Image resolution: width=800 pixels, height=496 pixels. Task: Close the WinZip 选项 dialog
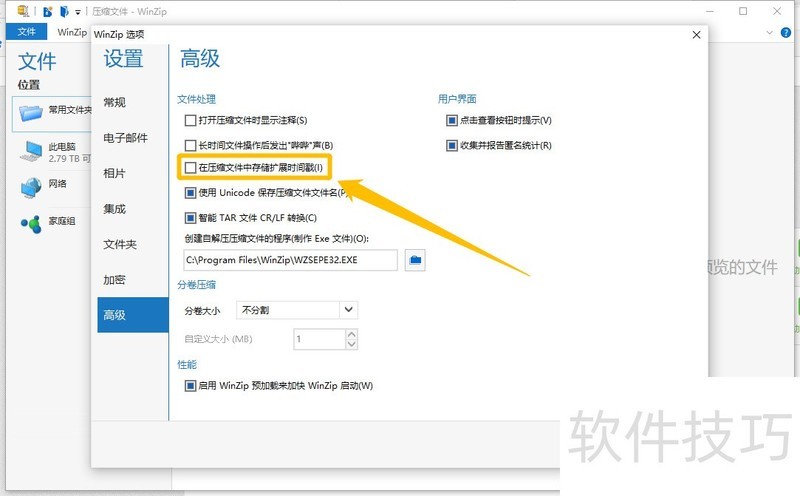696,35
